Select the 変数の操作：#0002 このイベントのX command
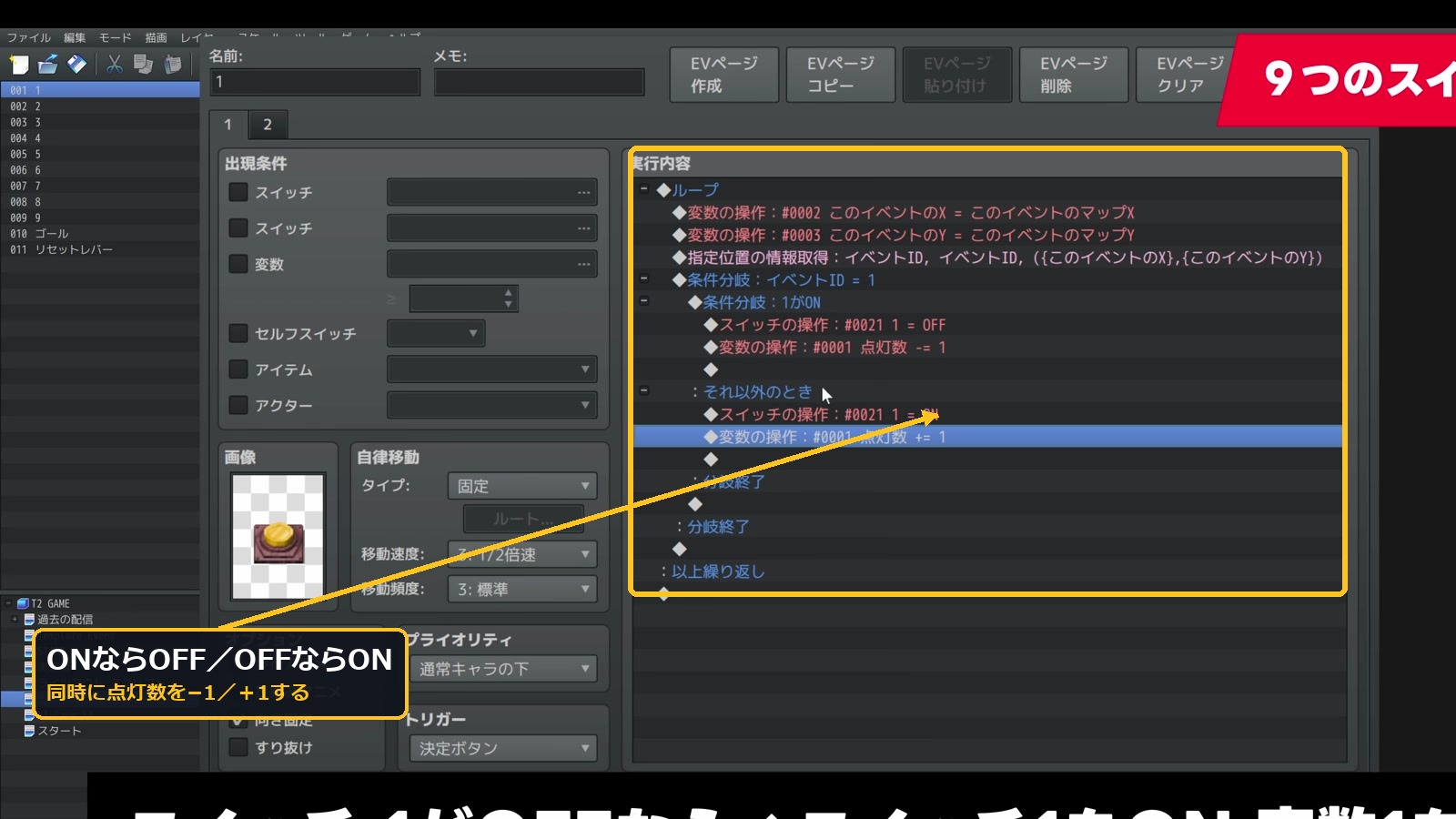 [x=987, y=212]
